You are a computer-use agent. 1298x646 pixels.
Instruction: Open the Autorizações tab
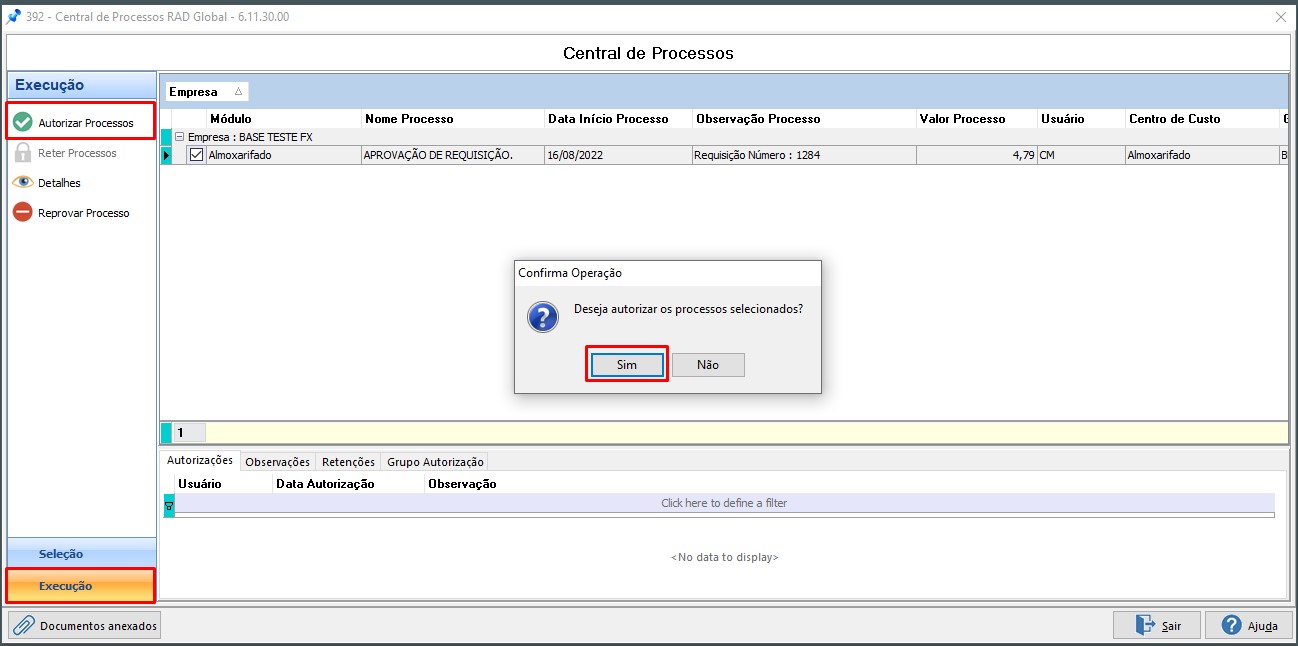click(x=200, y=460)
